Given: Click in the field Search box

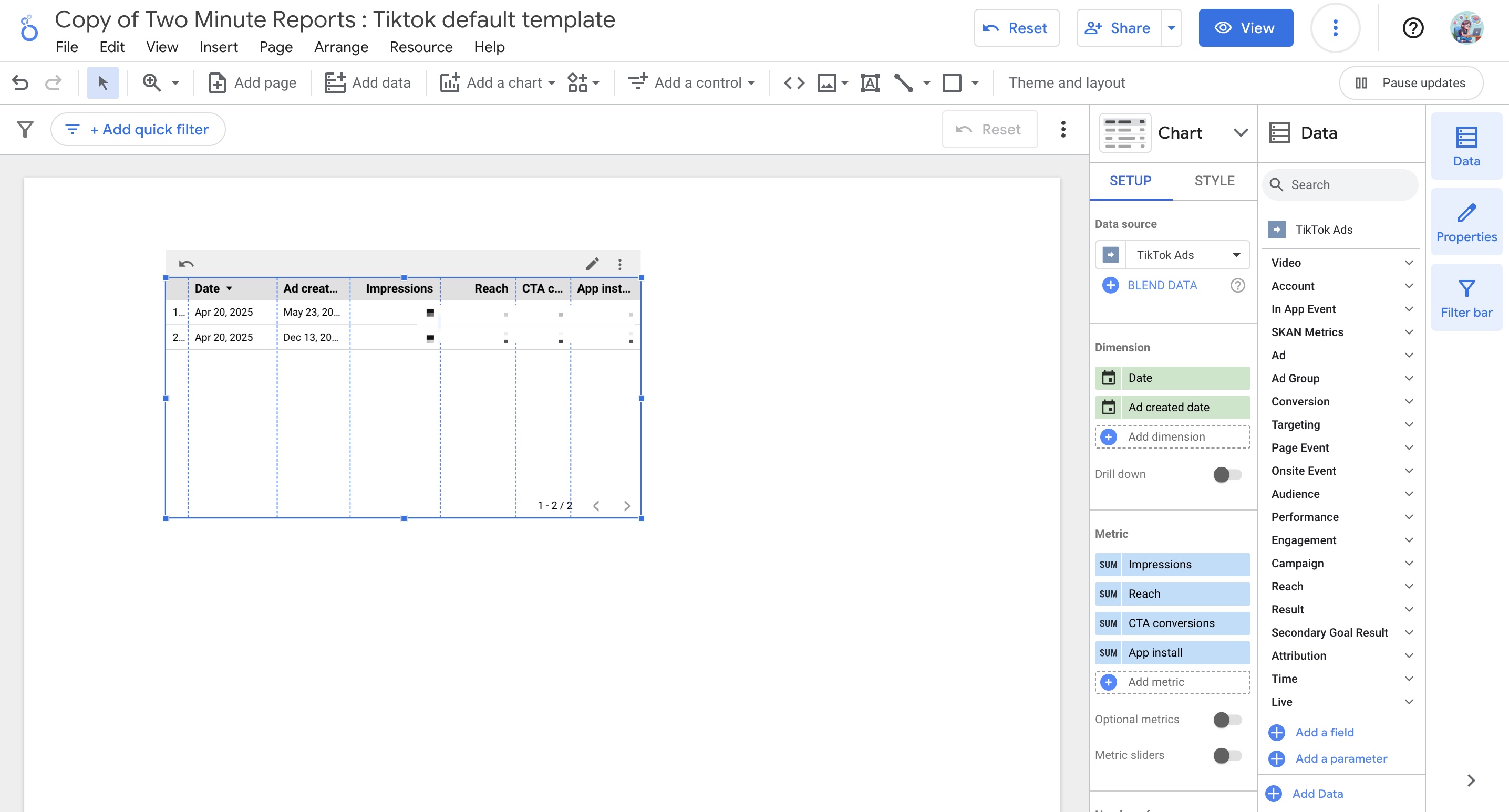Looking at the screenshot, I should [x=1340, y=185].
